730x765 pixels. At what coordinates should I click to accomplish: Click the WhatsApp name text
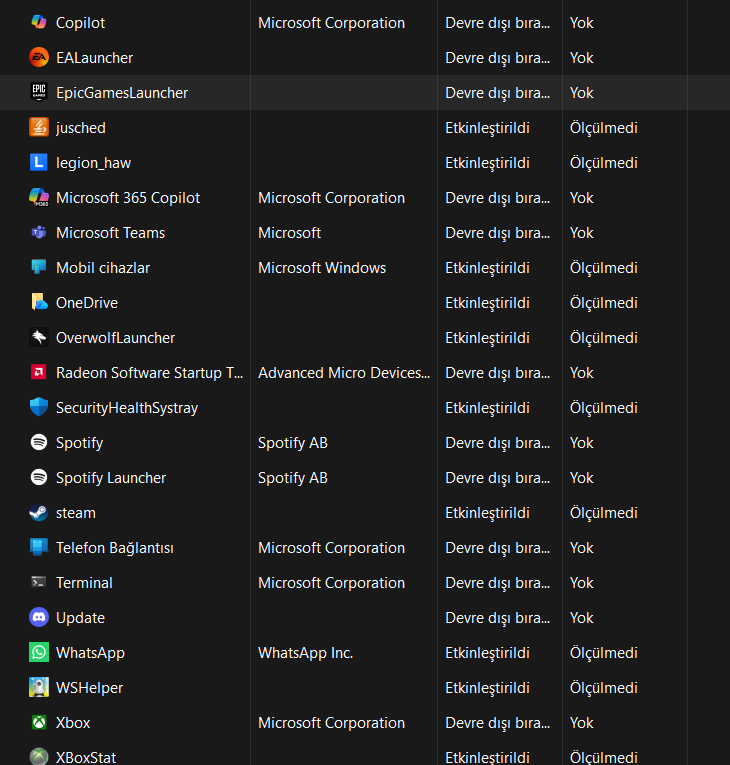tap(90, 653)
